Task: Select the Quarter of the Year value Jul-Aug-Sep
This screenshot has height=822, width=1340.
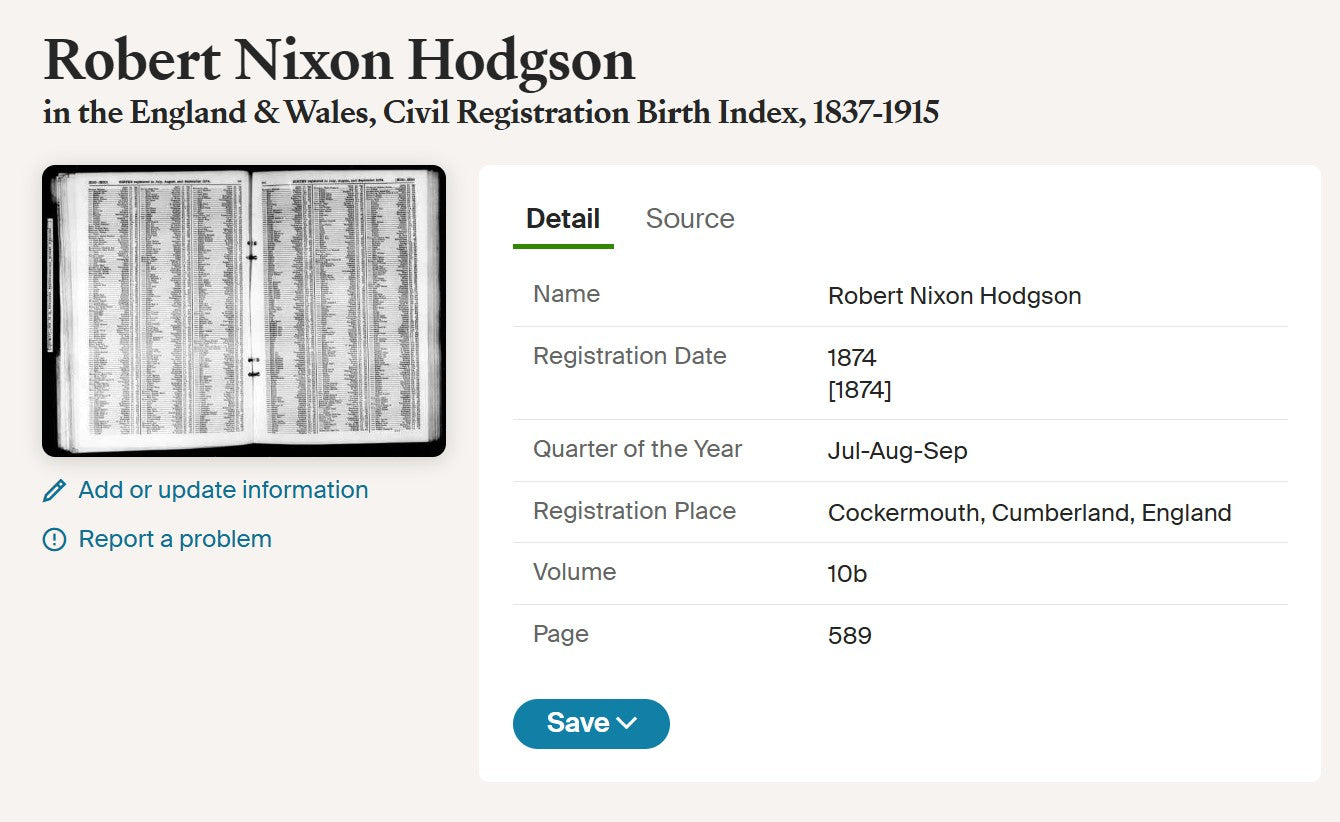Action: [897, 451]
